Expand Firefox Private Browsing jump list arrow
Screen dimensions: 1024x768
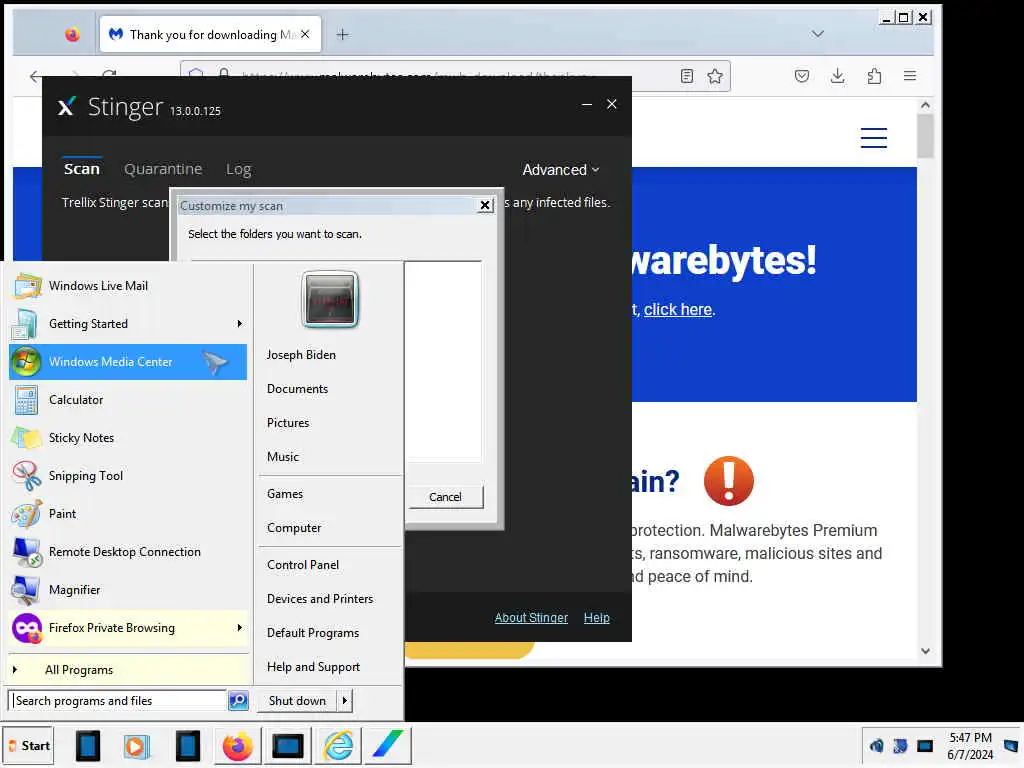(x=240, y=628)
